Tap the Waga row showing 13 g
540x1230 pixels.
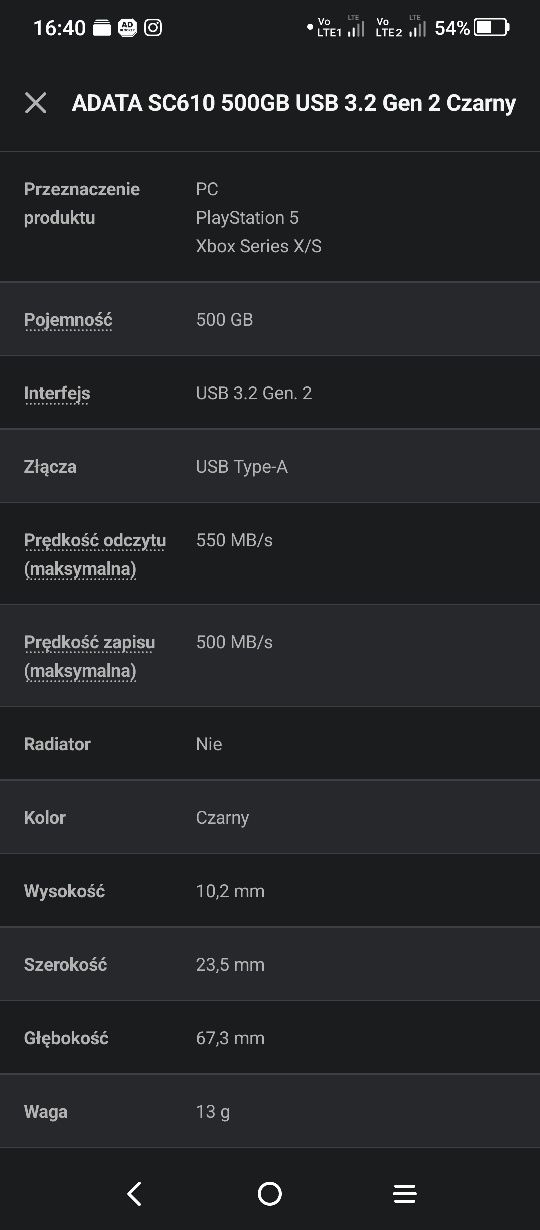270,1111
